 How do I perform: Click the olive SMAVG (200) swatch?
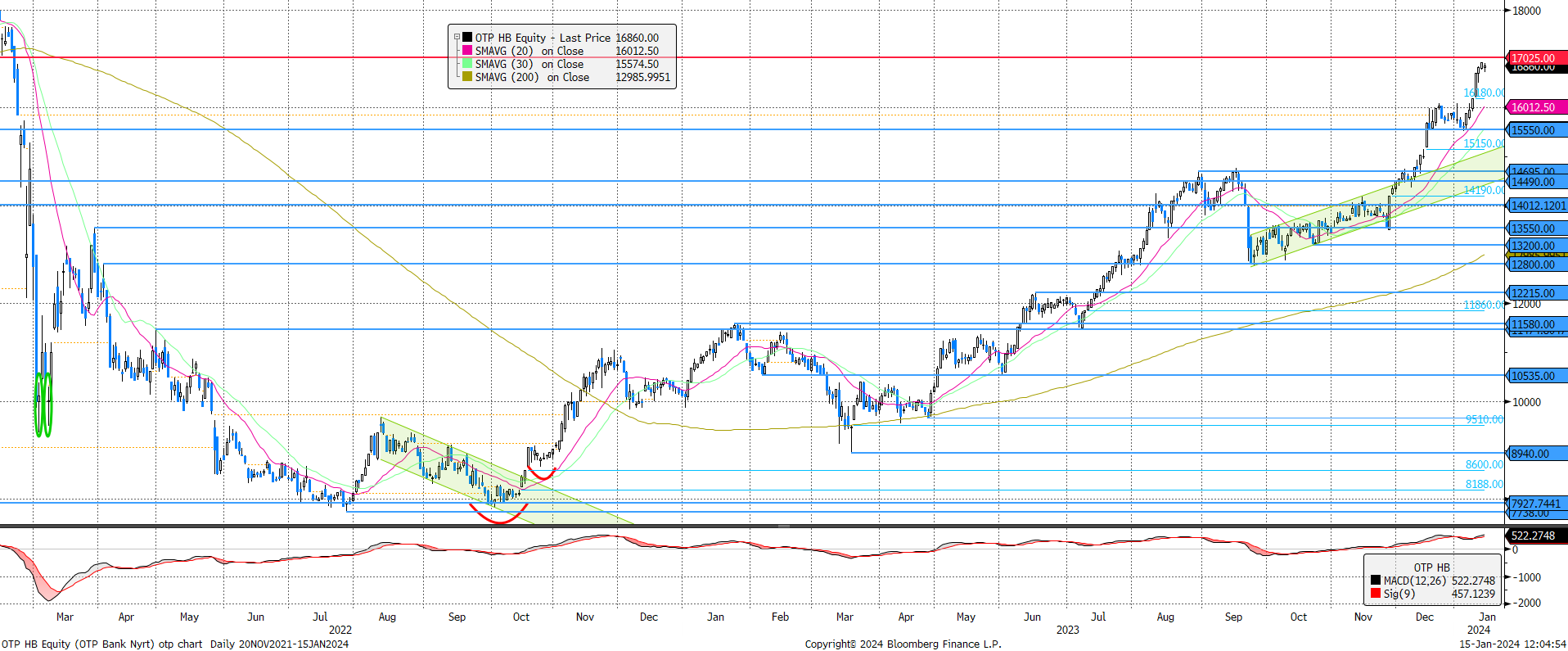pos(467,77)
